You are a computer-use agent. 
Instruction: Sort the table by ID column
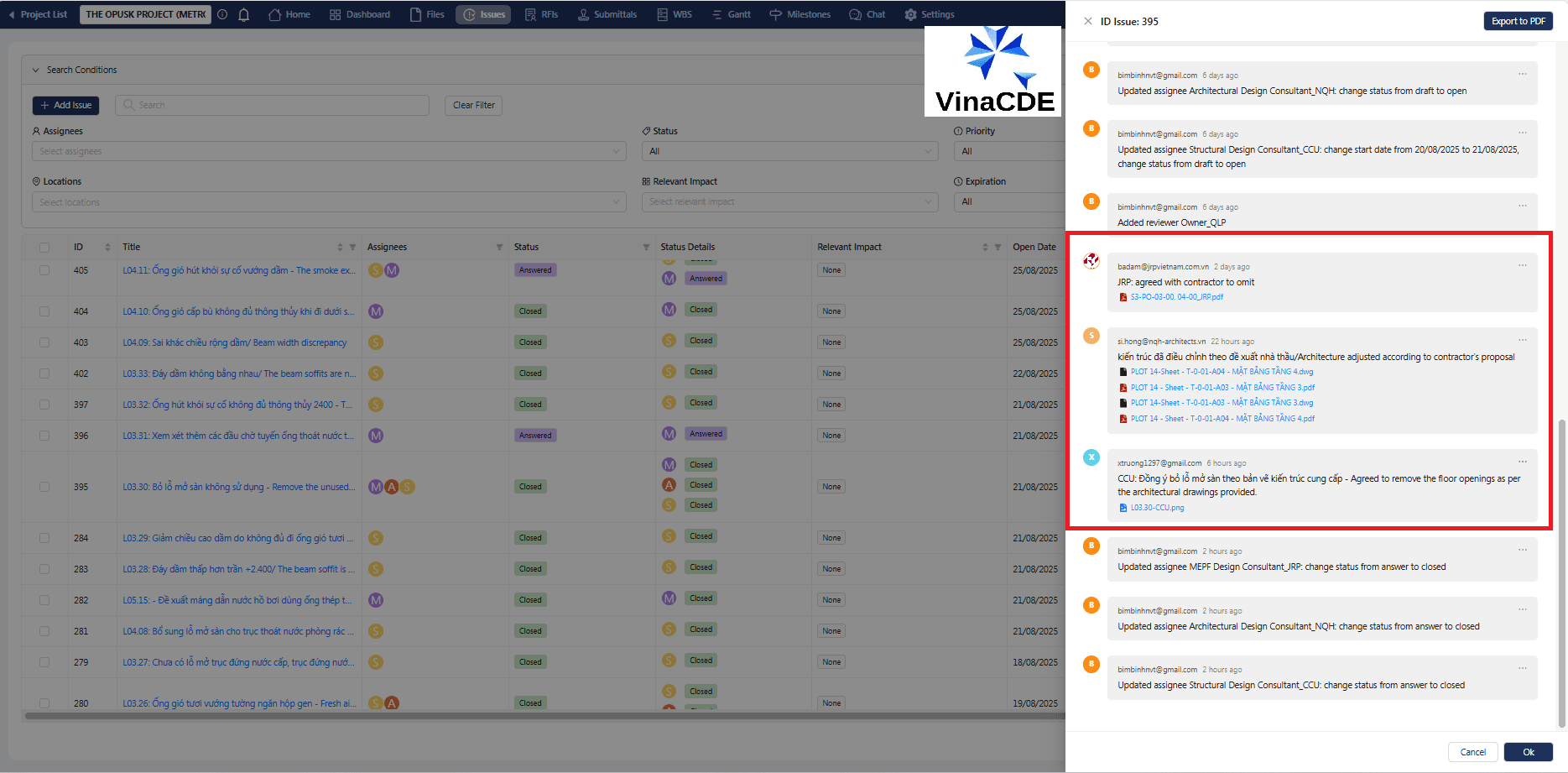pos(107,248)
